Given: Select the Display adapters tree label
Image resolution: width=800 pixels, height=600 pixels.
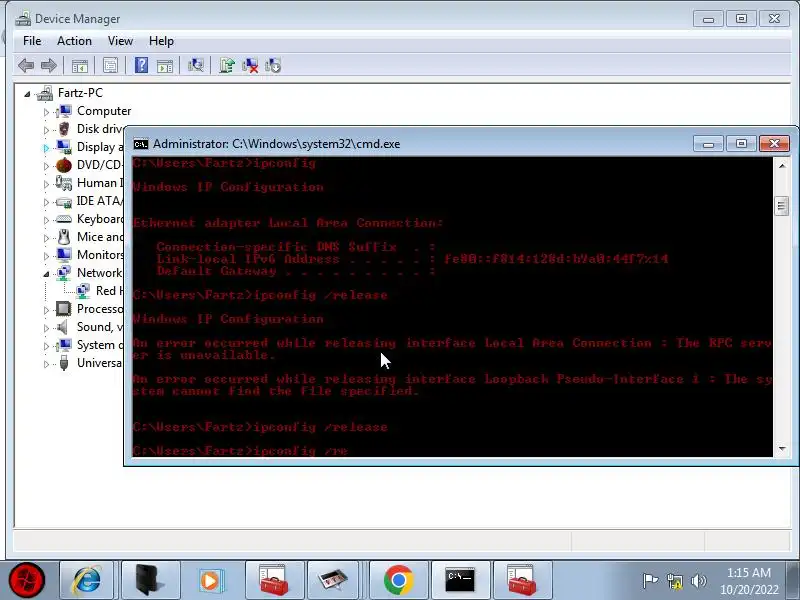Looking at the screenshot, I should pyautogui.click(x=100, y=147).
